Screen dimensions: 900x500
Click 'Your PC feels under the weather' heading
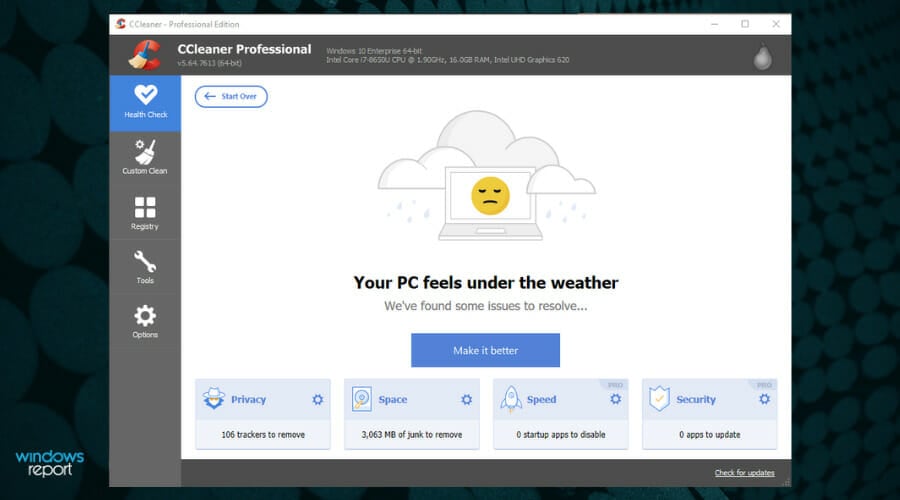pos(486,282)
